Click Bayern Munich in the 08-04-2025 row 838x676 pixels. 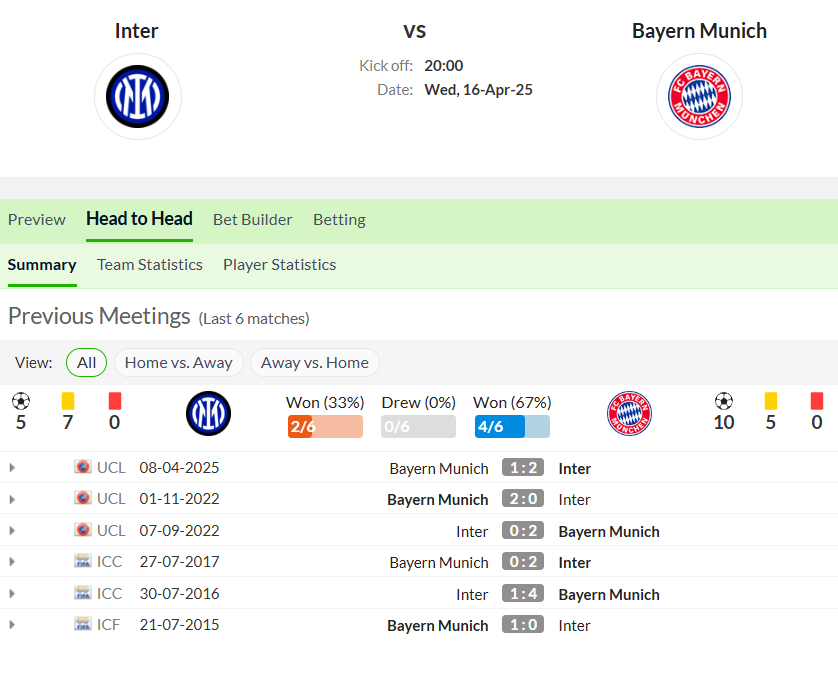tap(439, 469)
